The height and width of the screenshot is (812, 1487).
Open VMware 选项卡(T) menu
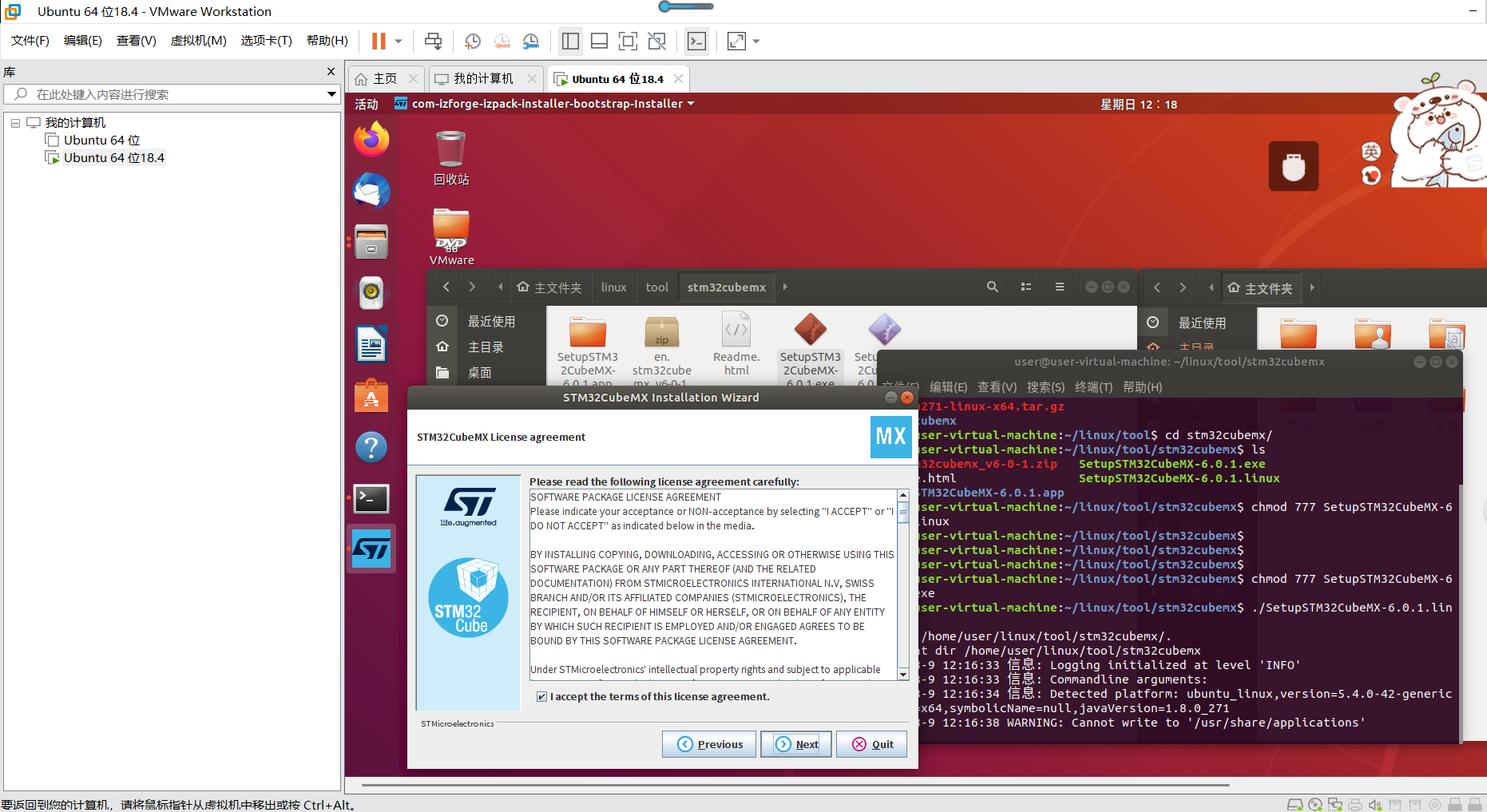coord(267,41)
